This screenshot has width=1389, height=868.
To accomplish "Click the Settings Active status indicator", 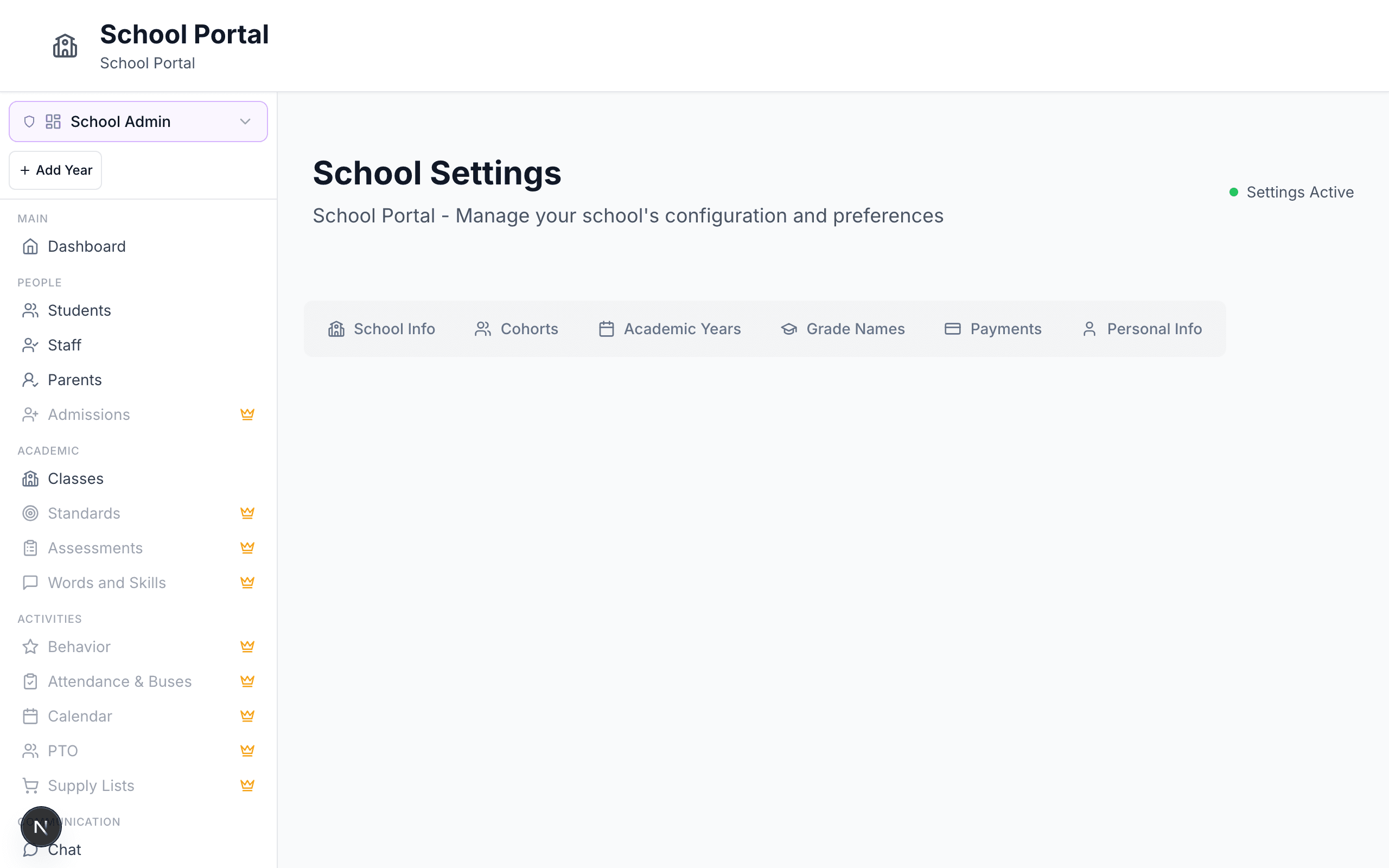I will [x=1291, y=192].
